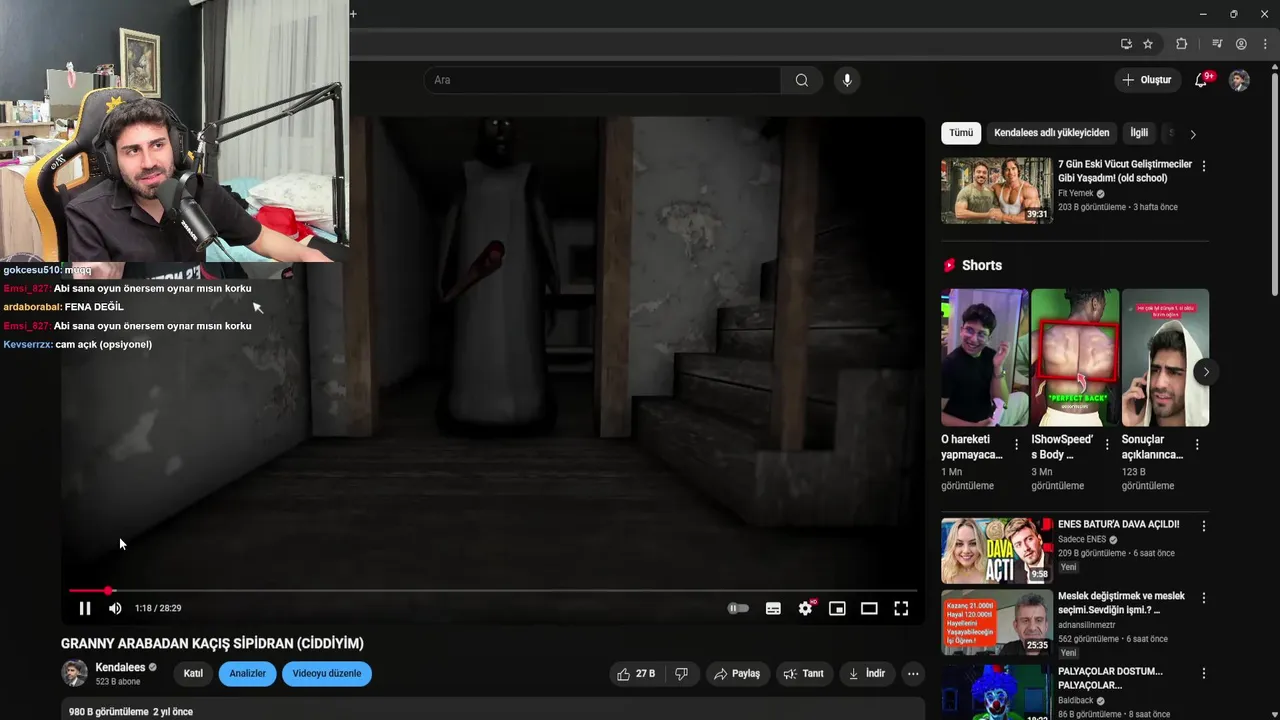
Task: Open options for 7 Gün Eski Vücut video
Action: pos(1203,166)
